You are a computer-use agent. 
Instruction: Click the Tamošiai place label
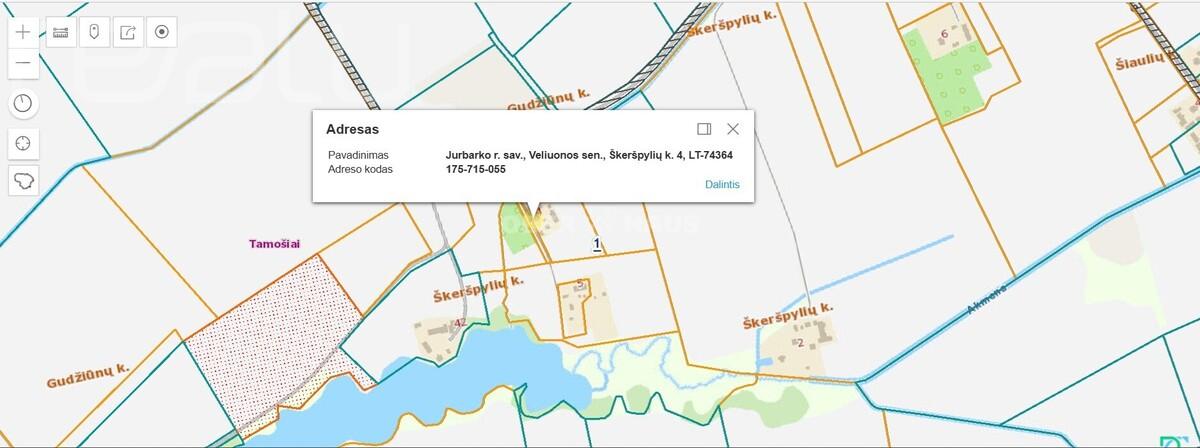[275, 243]
